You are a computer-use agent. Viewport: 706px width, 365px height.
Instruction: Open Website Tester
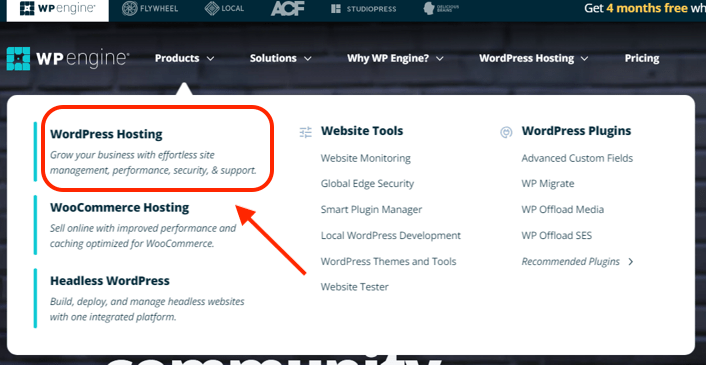coord(355,287)
